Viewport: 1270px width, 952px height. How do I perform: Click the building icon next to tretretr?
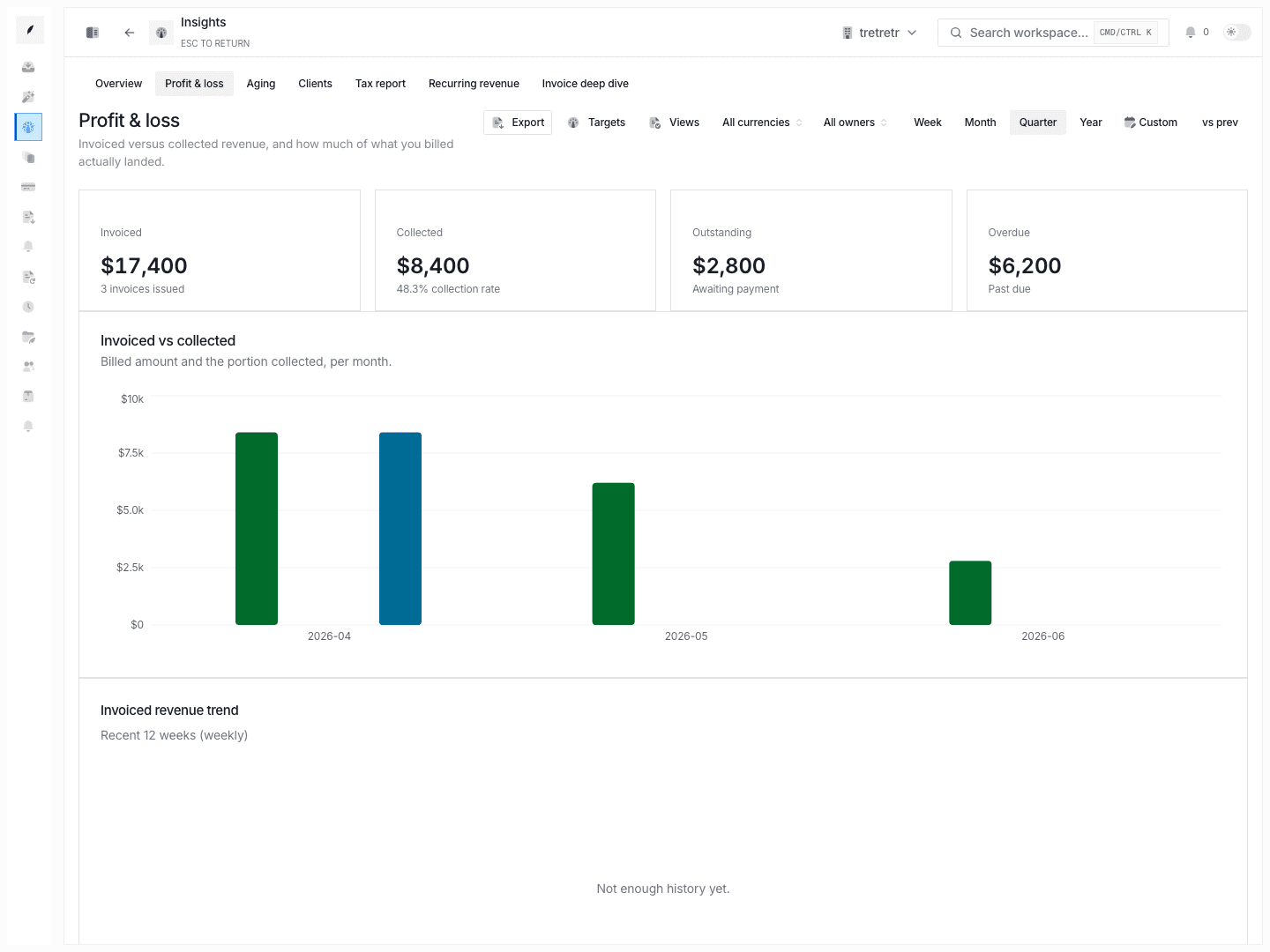coord(848,33)
